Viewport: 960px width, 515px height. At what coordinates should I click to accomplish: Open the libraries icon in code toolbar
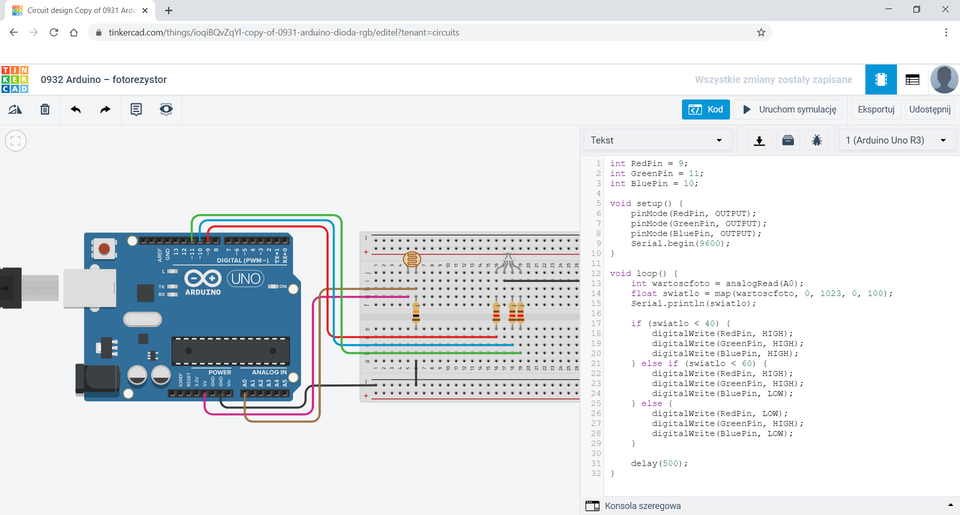788,140
